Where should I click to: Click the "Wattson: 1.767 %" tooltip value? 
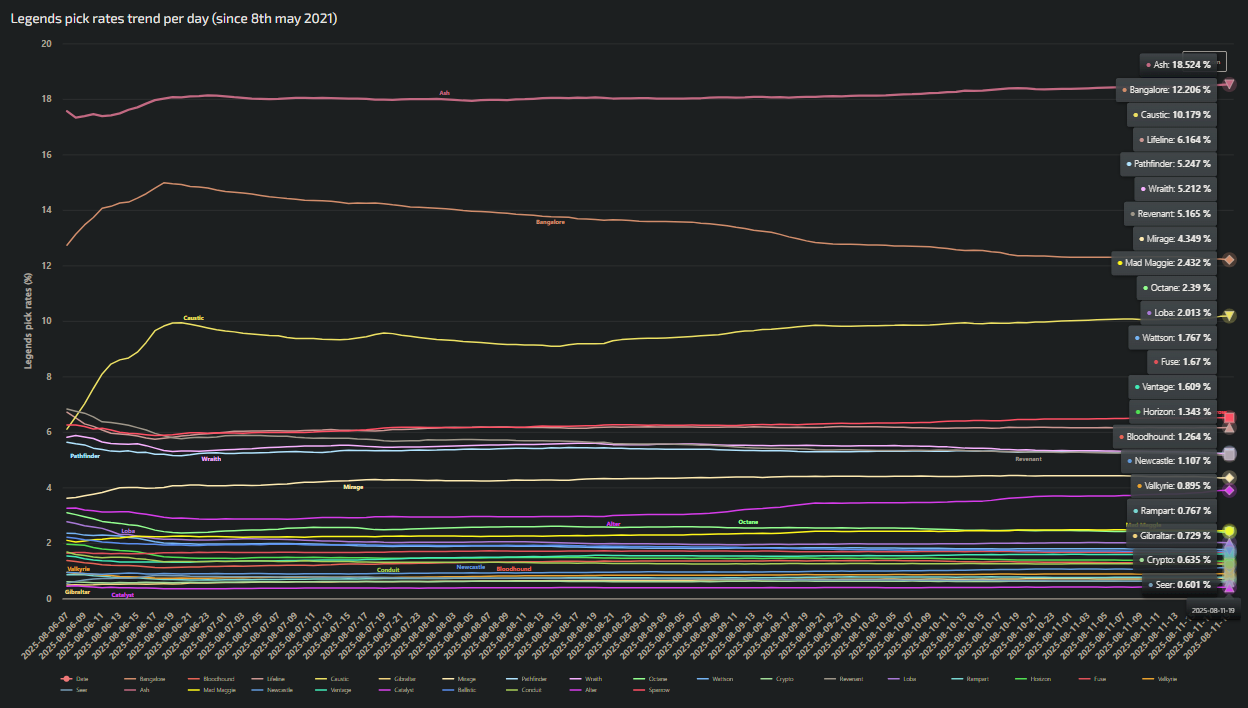[x=1173, y=337]
